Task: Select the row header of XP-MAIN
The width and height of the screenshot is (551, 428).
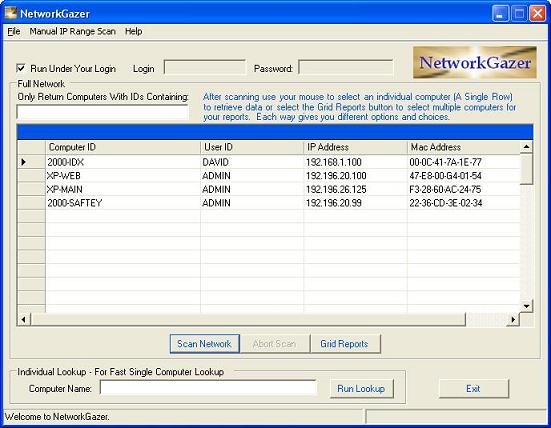Action: [31, 189]
